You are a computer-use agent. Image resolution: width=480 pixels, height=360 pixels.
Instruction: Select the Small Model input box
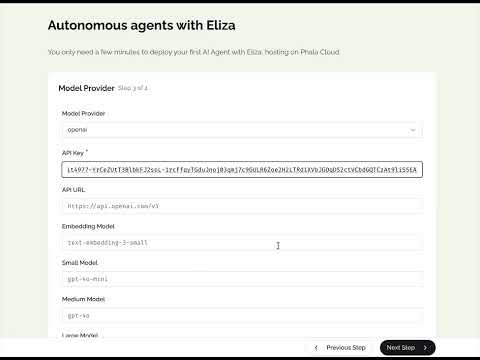pyautogui.click(x=242, y=279)
